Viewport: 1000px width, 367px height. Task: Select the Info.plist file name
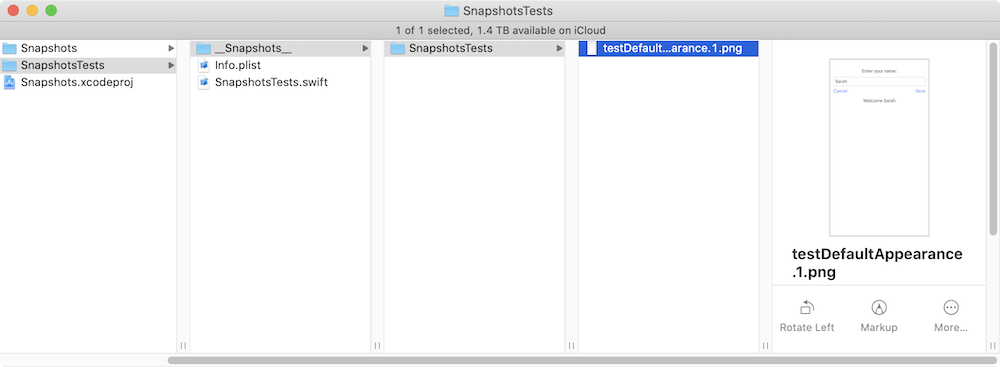point(238,65)
